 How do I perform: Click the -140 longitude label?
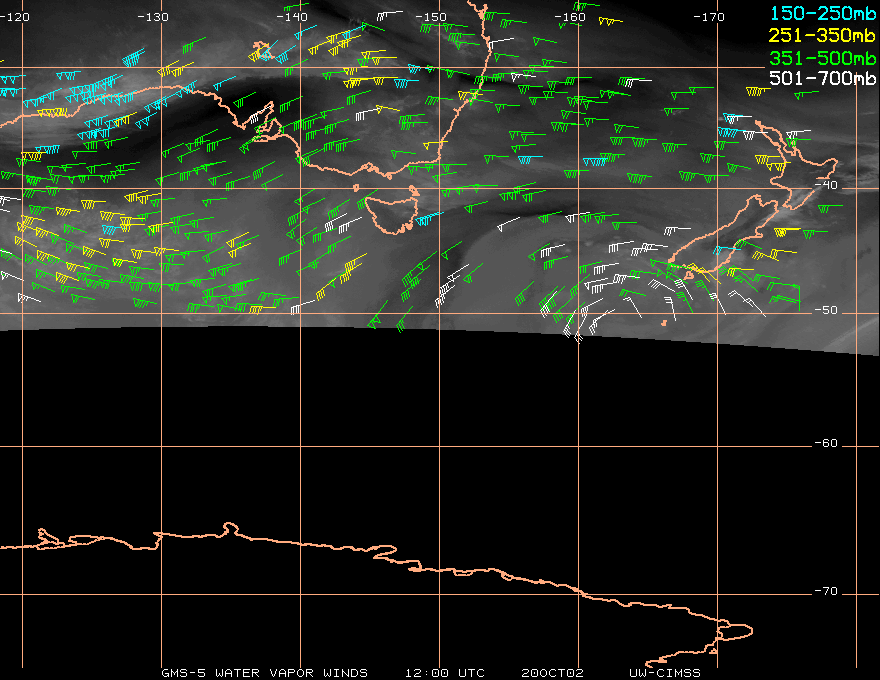[292, 17]
